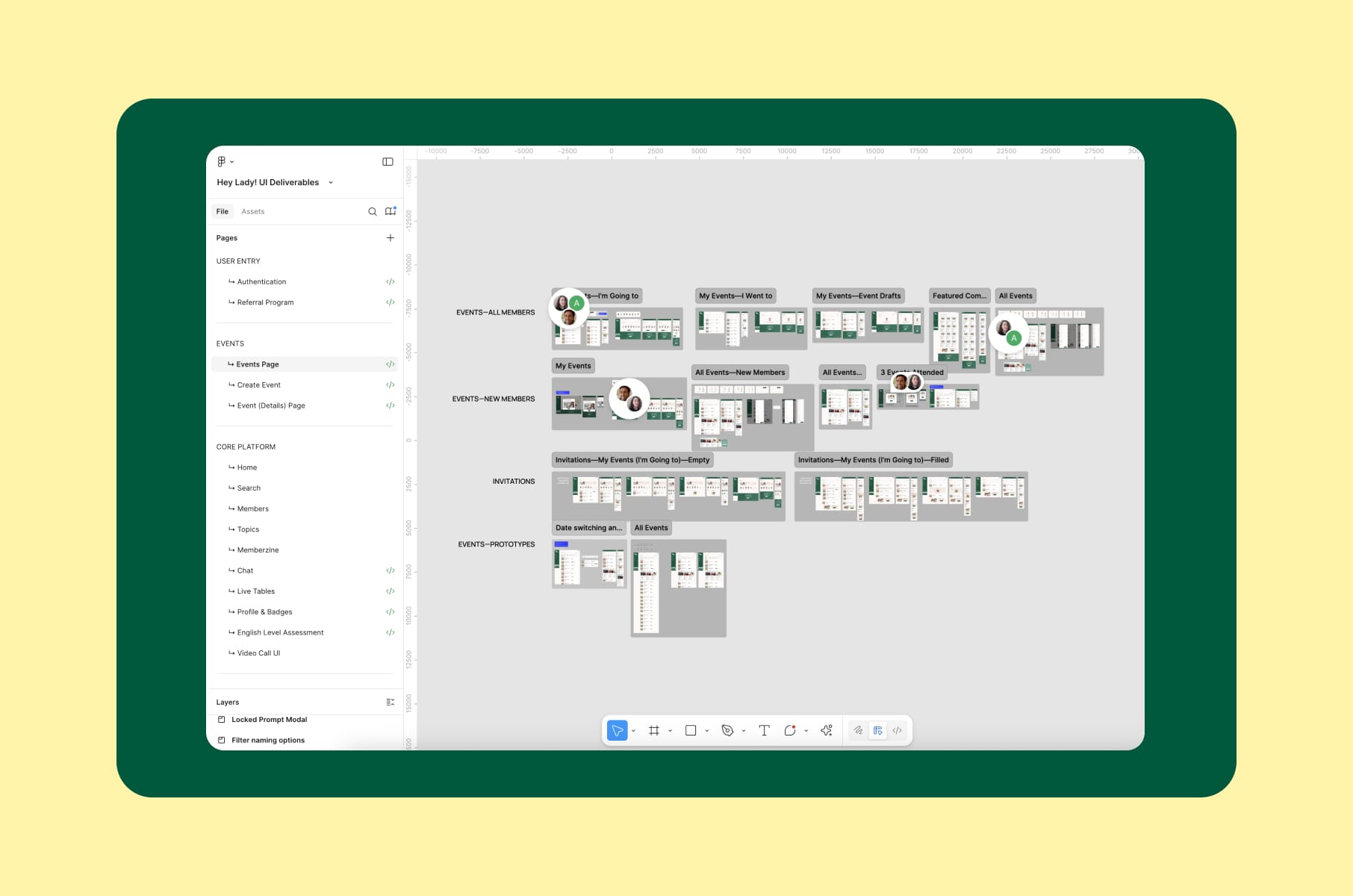This screenshot has height=896, width=1353.
Task: Select All Events—New Members section label
Action: [740, 372]
